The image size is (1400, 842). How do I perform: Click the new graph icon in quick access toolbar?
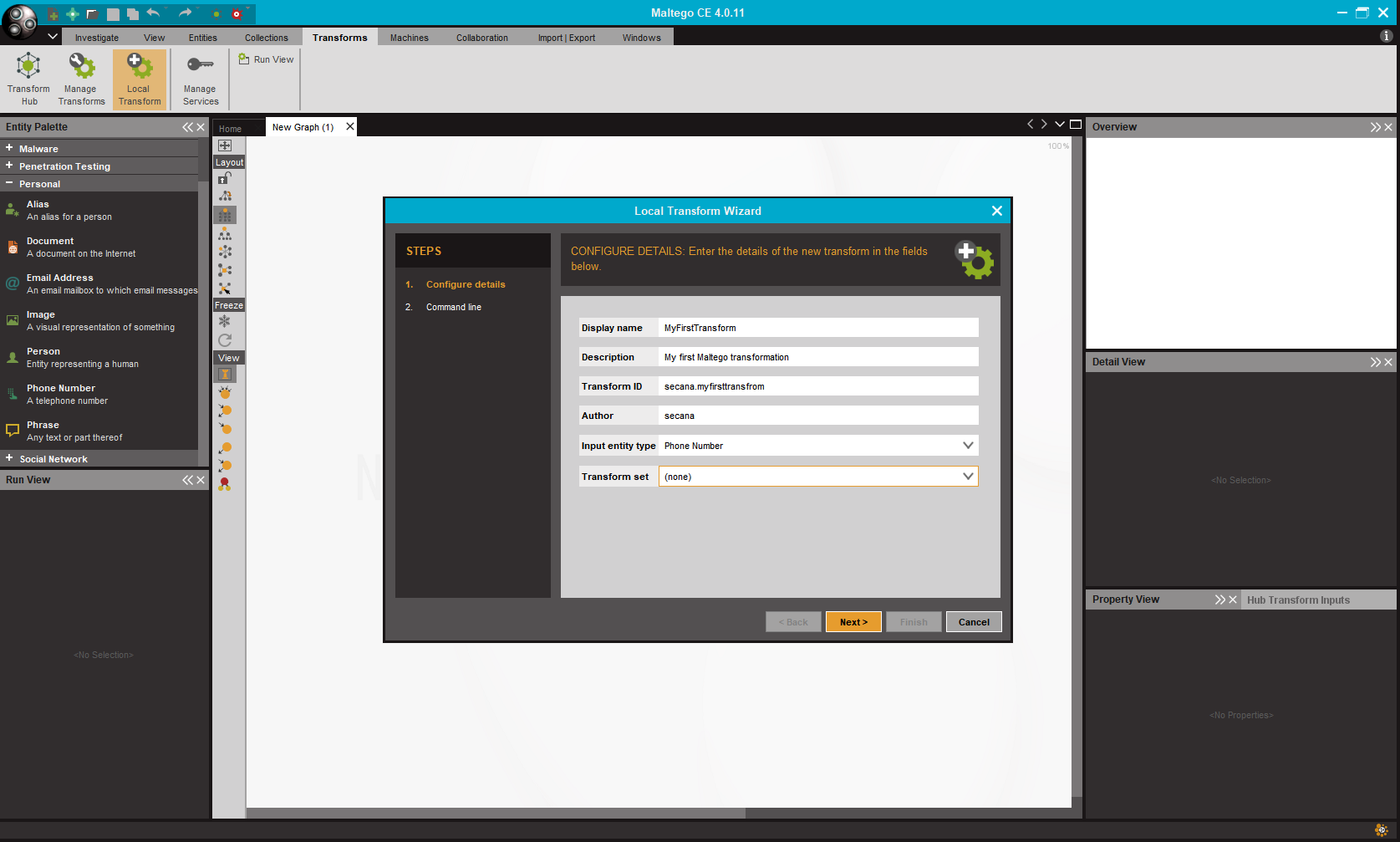coord(53,14)
